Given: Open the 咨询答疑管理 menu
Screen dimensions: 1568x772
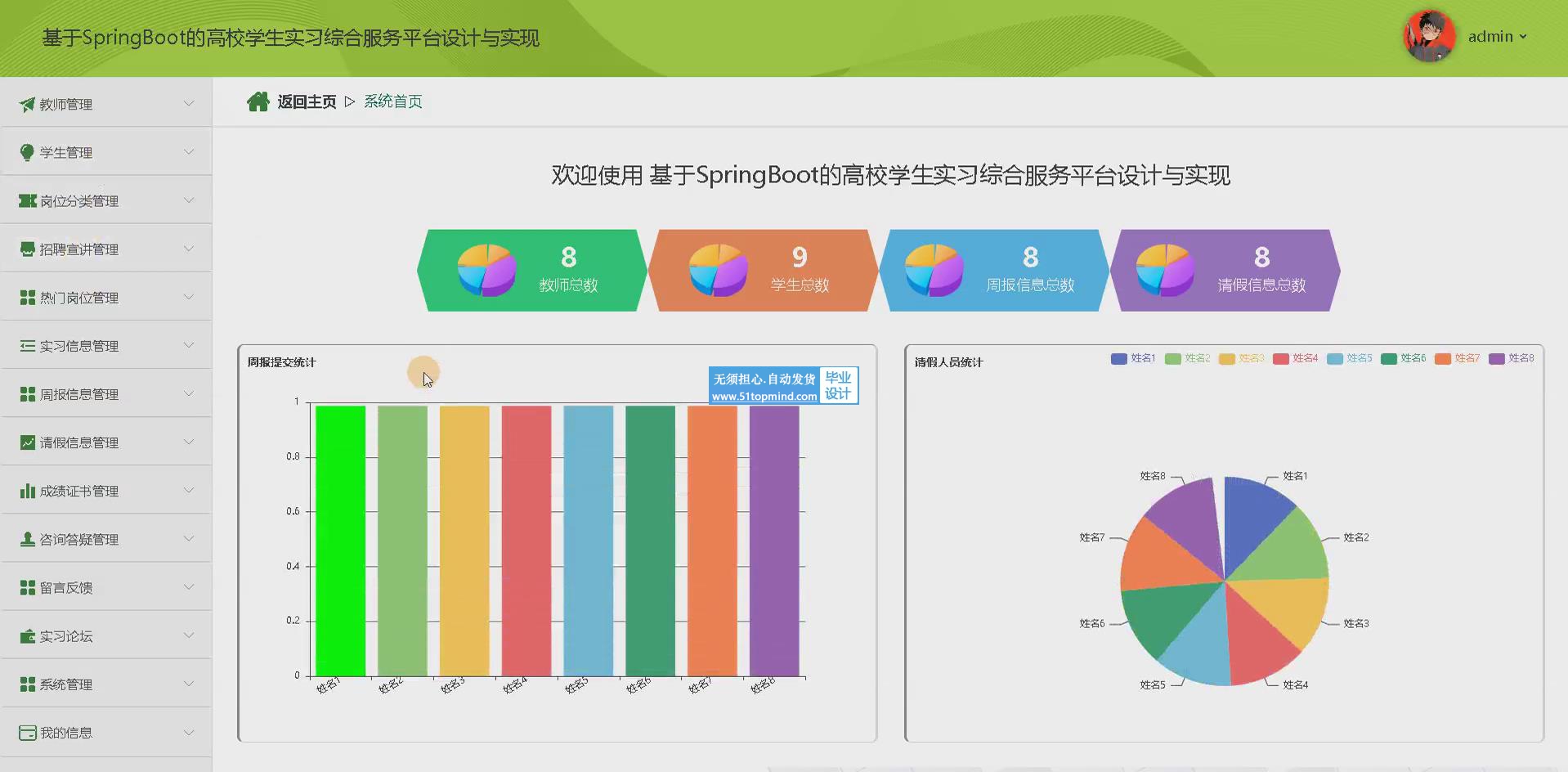Looking at the screenshot, I should pos(106,538).
